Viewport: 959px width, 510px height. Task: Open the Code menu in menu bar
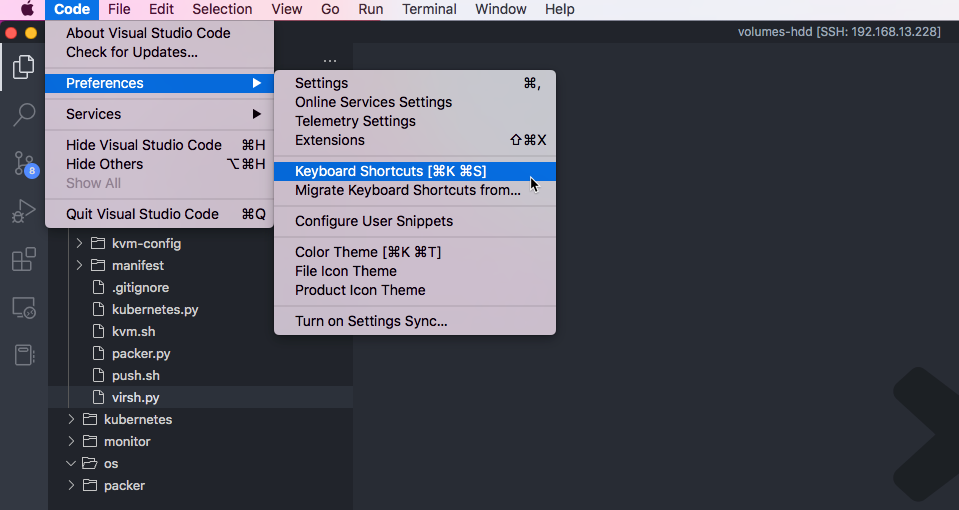point(72,9)
